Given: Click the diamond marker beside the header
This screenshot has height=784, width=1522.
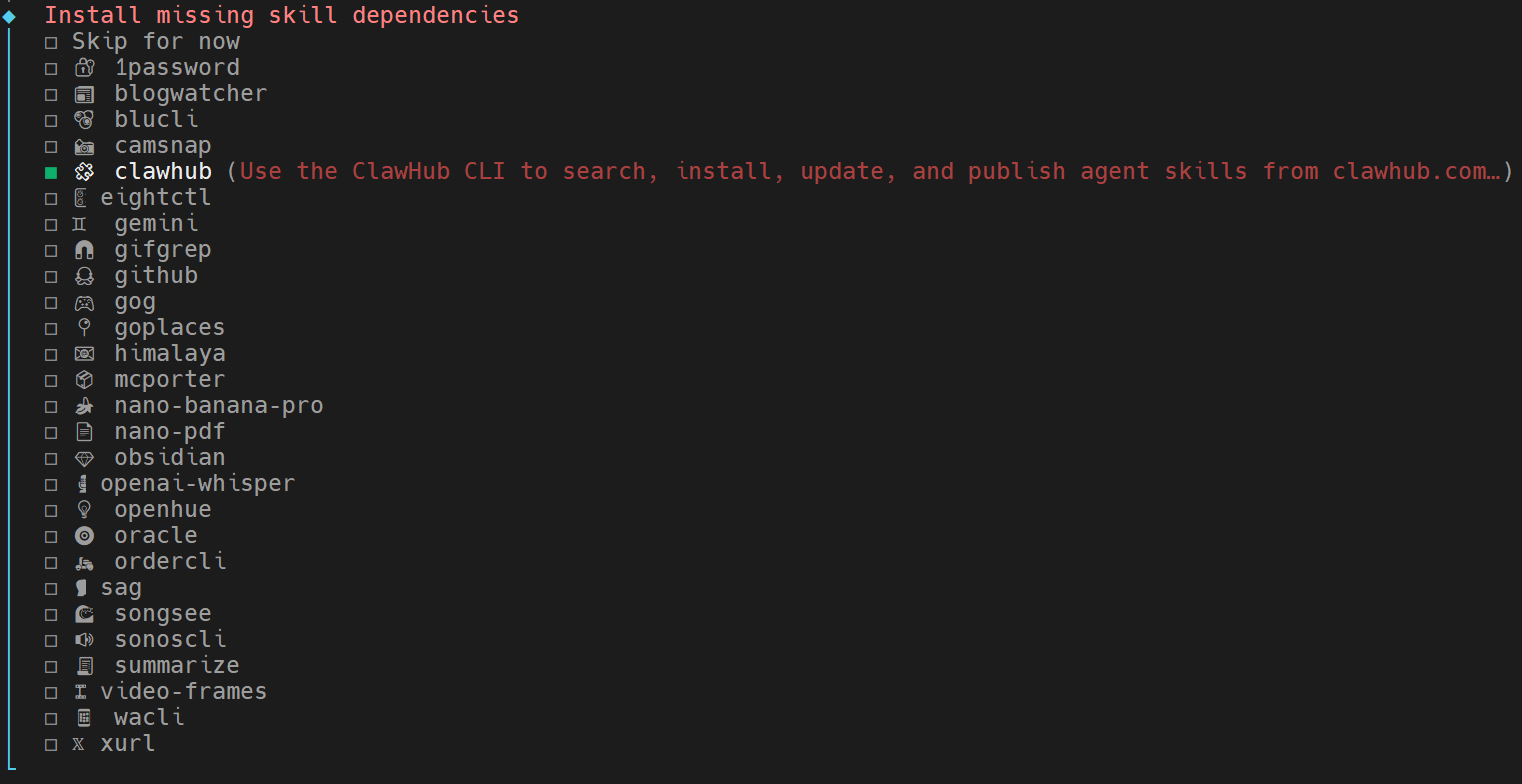Looking at the screenshot, I should (10, 15).
